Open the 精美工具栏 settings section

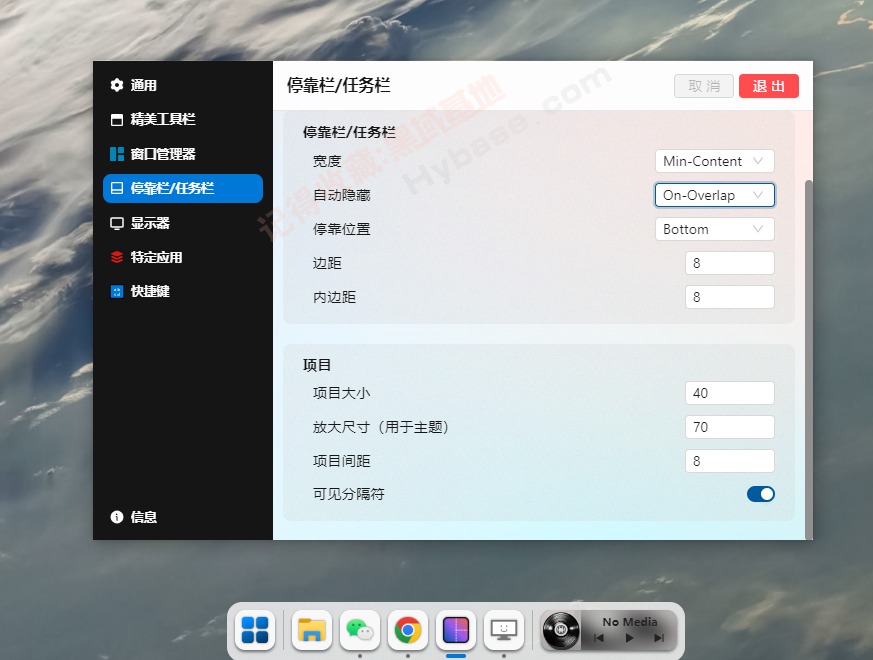(183, 119)
